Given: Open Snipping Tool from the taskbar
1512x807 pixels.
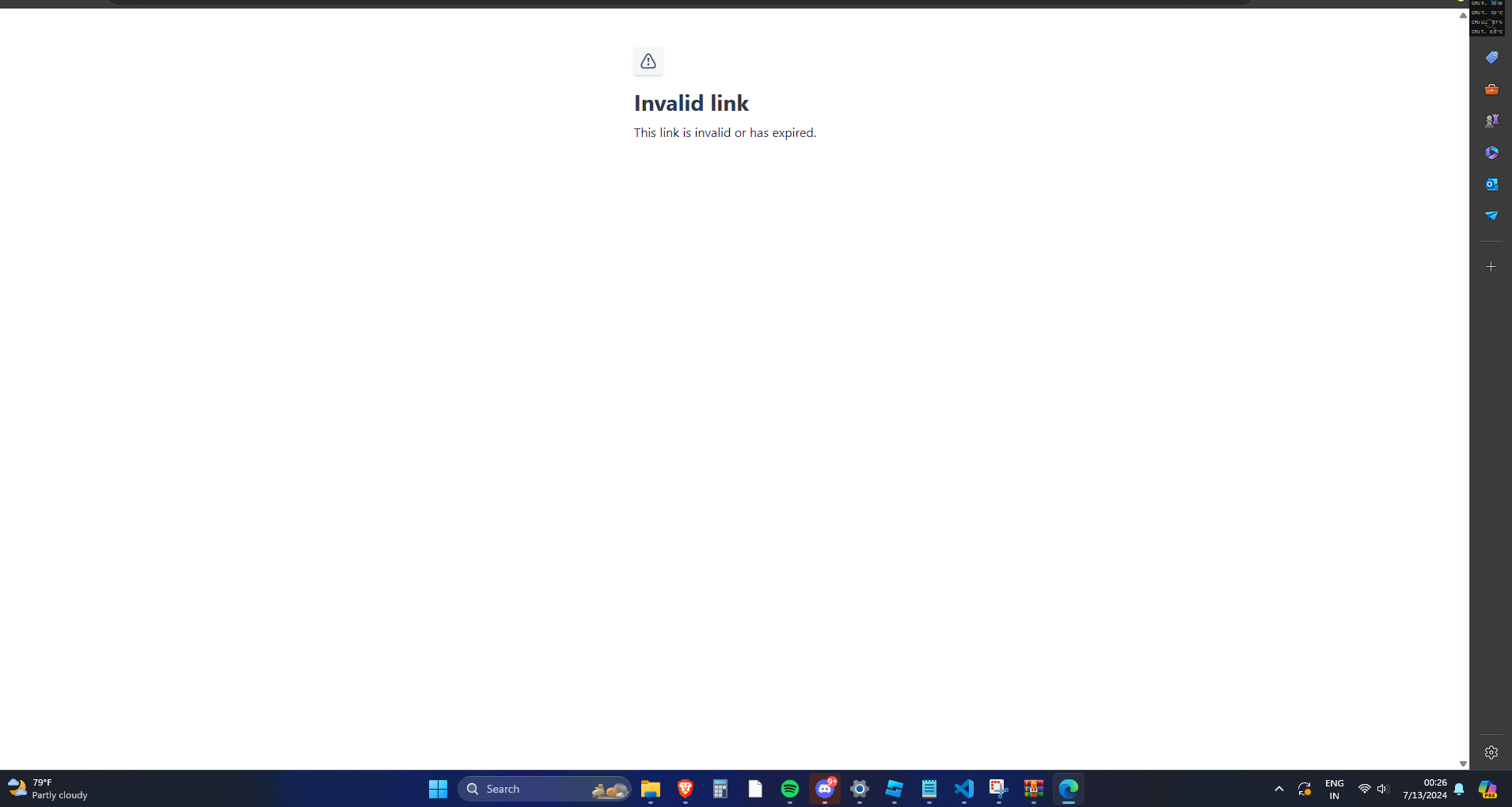Looking at the screenshot, I should (999, 789).
